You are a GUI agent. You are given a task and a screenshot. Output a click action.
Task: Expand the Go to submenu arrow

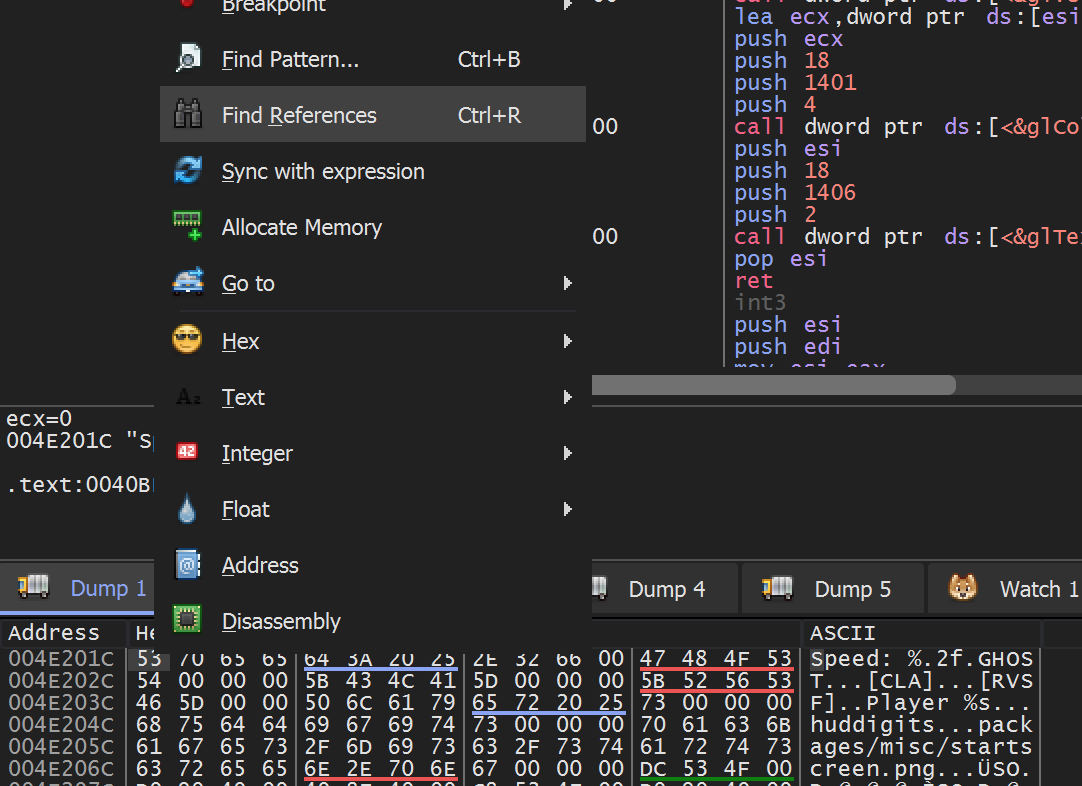pos(567,283)
